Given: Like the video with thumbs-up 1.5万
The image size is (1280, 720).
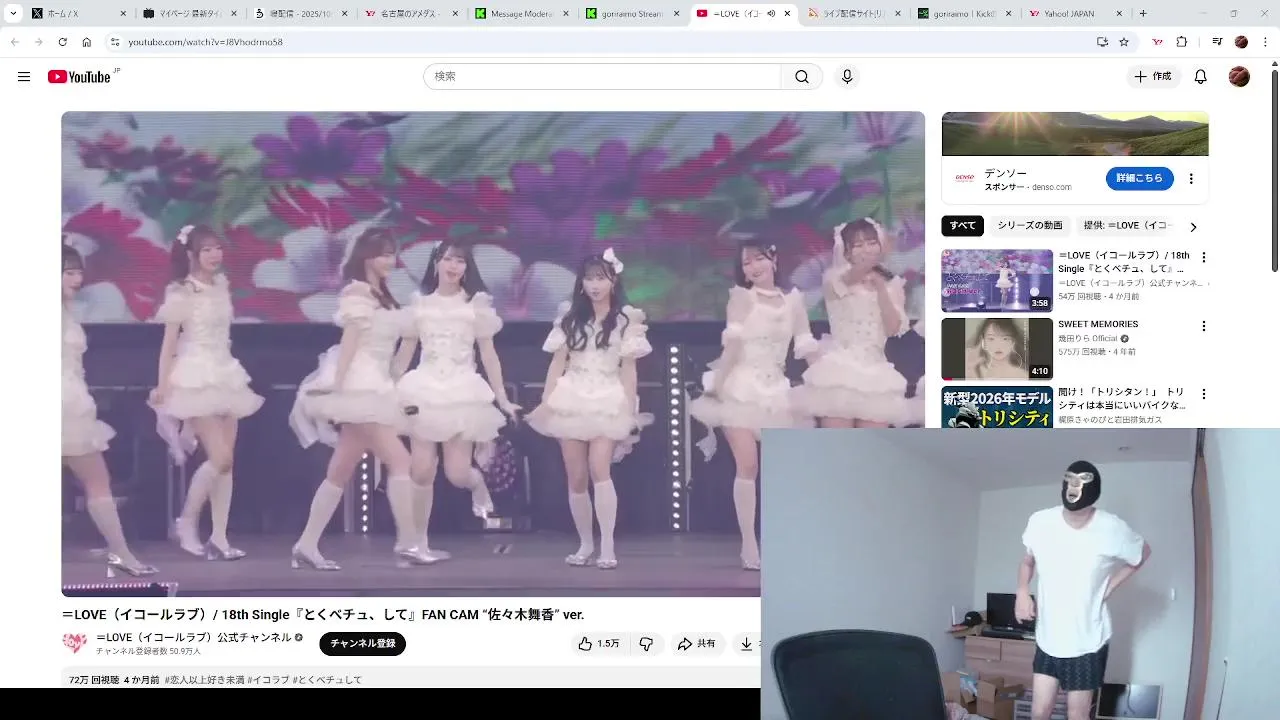Looking at the screenshot, I should pos(598,644).
